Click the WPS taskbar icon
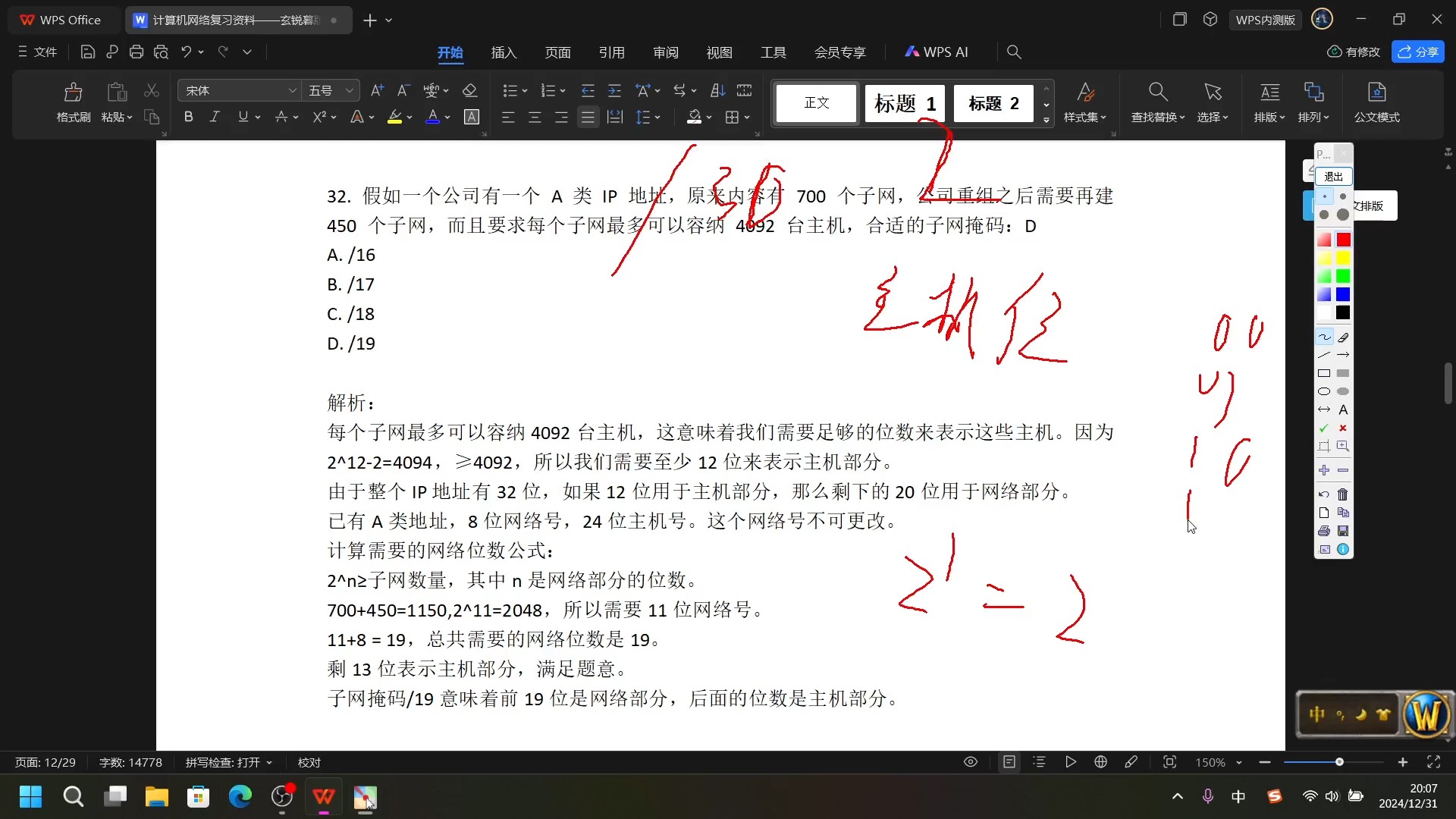The image size is (1456, 819). (x=323, y=798)
